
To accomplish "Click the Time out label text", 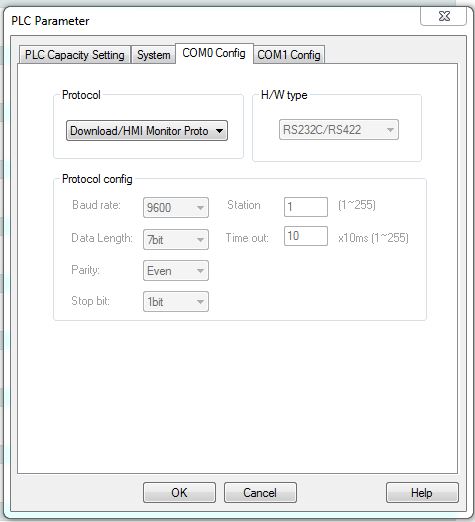I will 247,238.
